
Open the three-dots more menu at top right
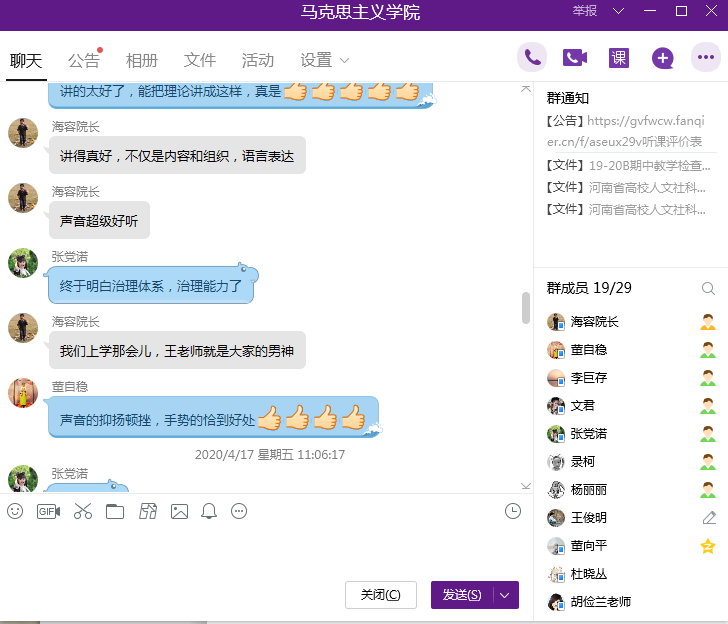tap(705, 58)
